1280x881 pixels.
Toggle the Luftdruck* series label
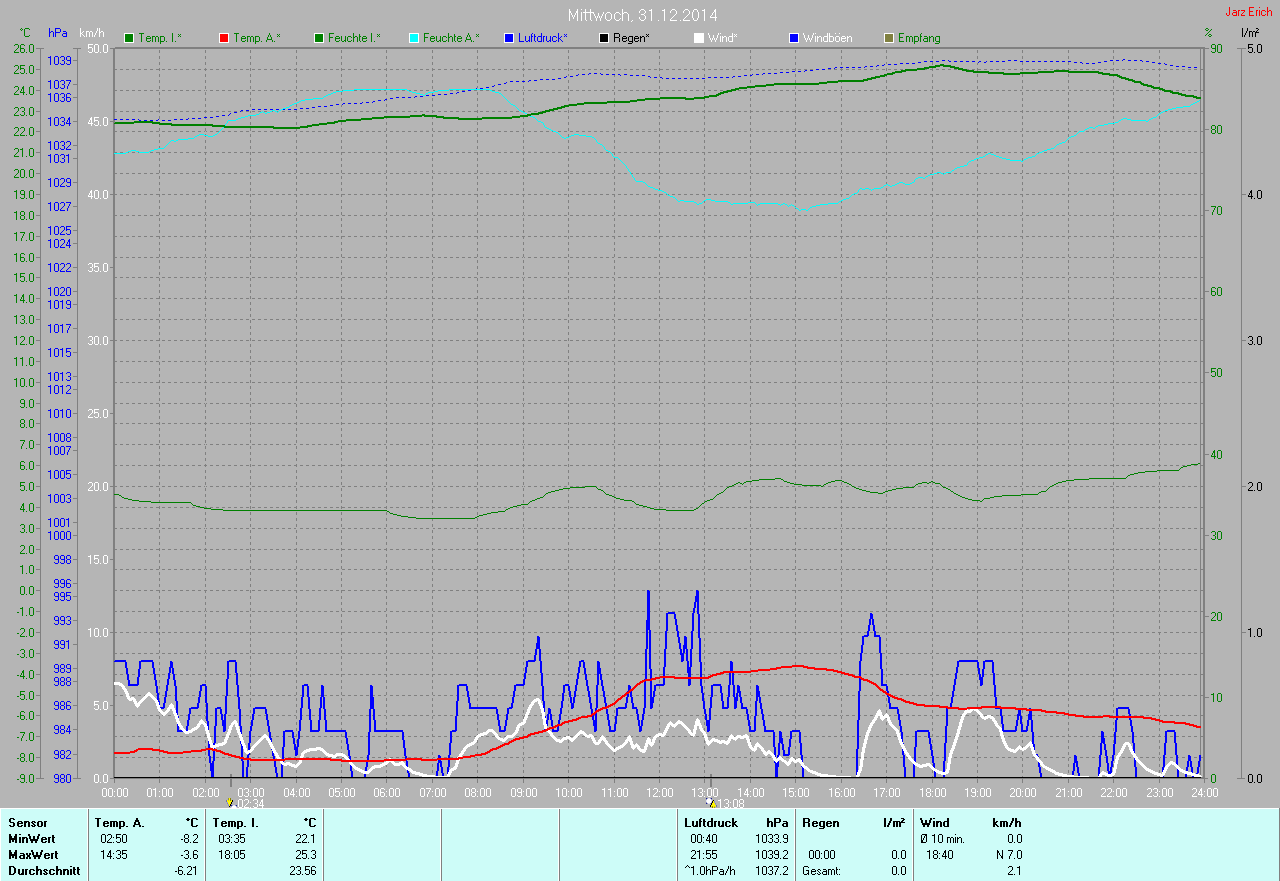(x=543, y=38)
